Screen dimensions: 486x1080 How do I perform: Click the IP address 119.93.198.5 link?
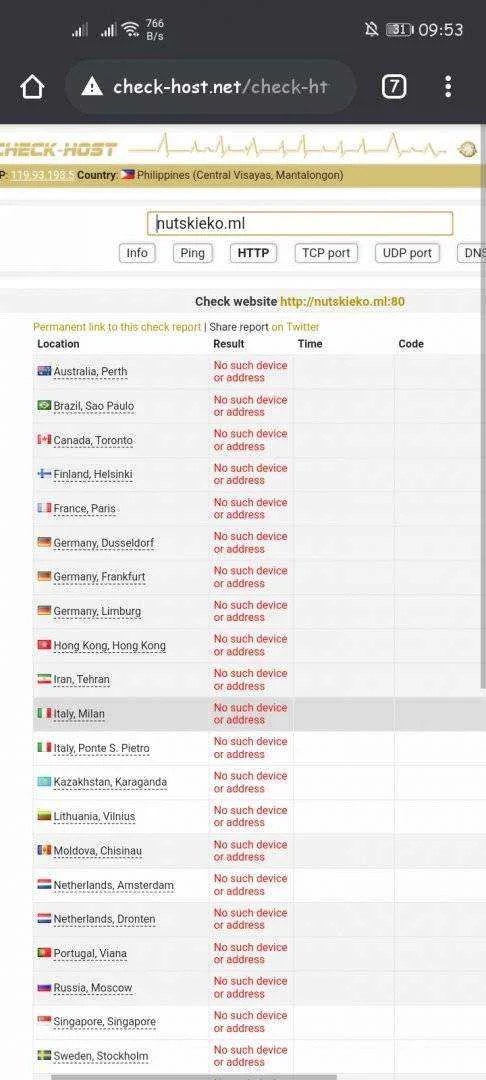(x=43, y=176)
